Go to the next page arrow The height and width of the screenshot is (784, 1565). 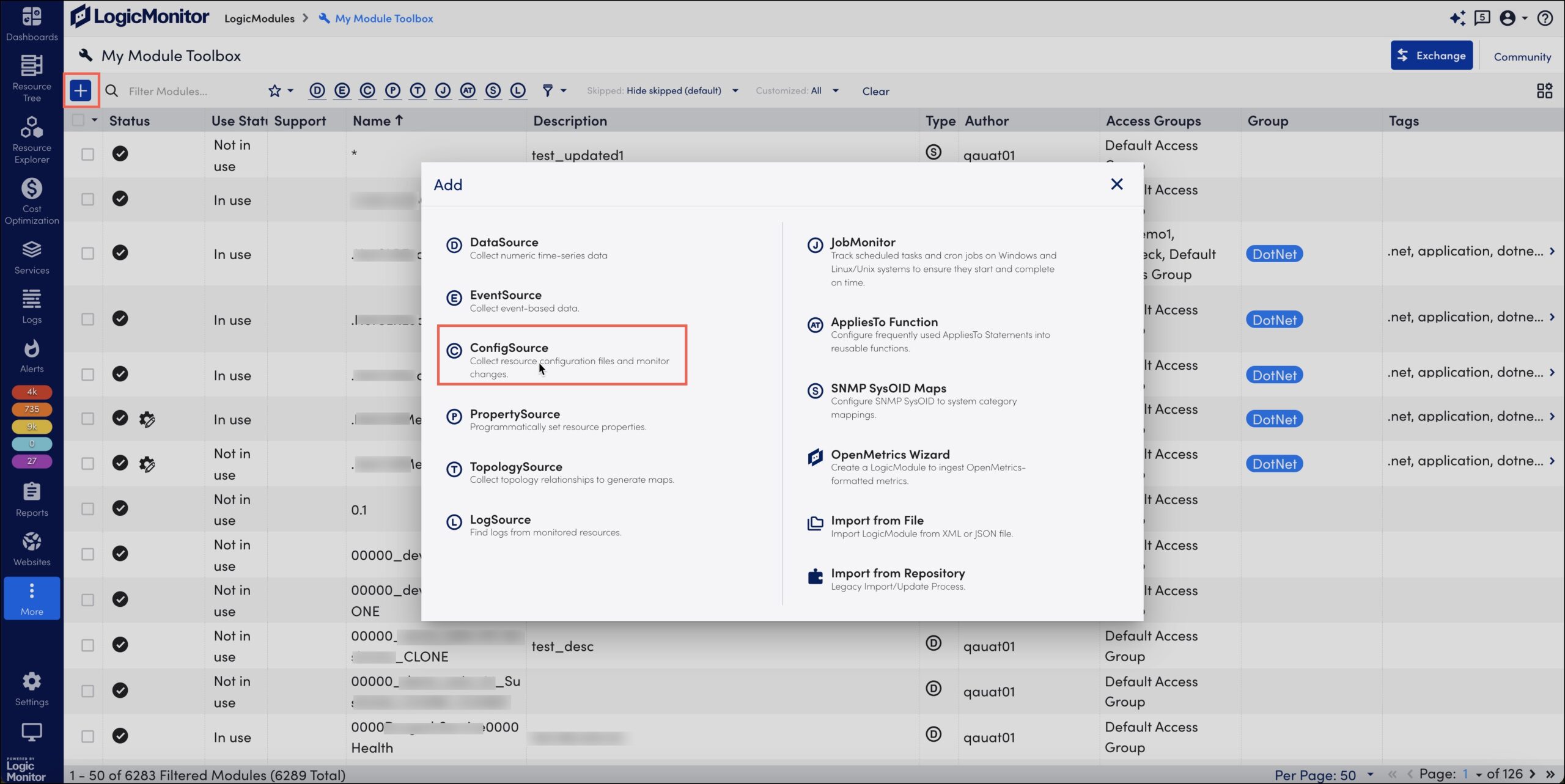pos(1532,774)
